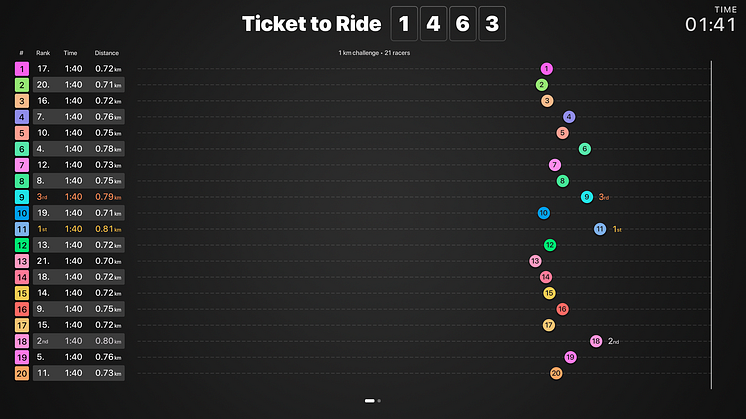The height and width of the screenshot is (419, 746).
Task: Select racer 20 orange circle marker on track
Action: (556, 373)
